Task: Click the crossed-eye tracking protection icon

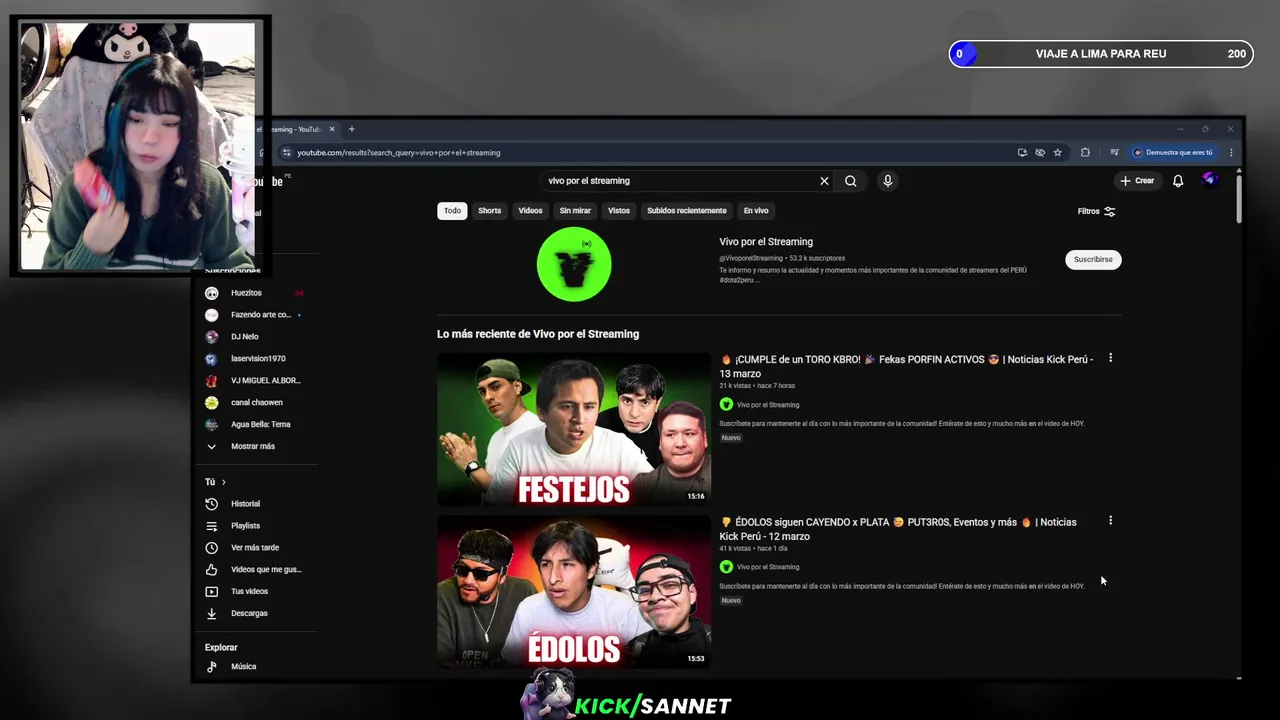Action: click(x=1040, y=153)
